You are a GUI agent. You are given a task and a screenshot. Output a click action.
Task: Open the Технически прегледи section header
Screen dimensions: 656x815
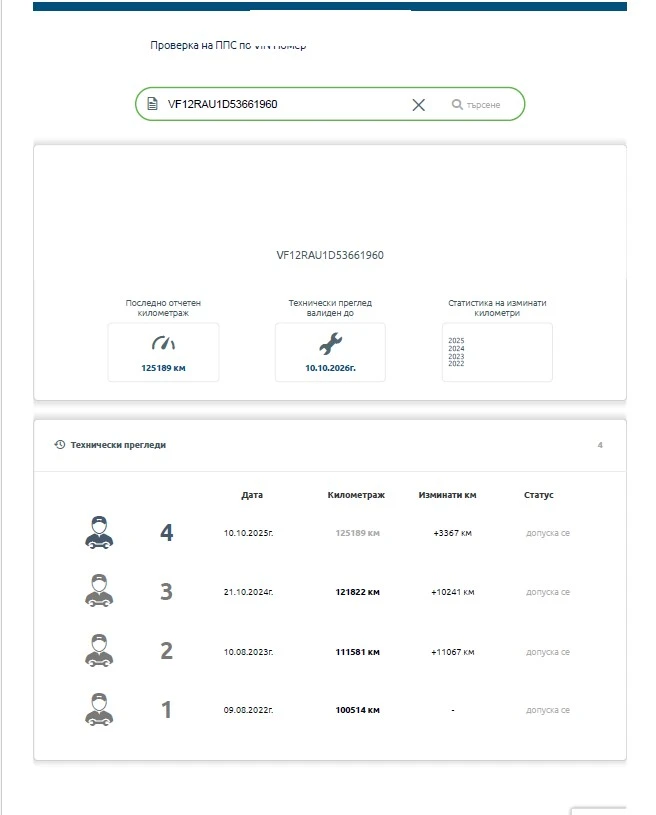(118, 445)
